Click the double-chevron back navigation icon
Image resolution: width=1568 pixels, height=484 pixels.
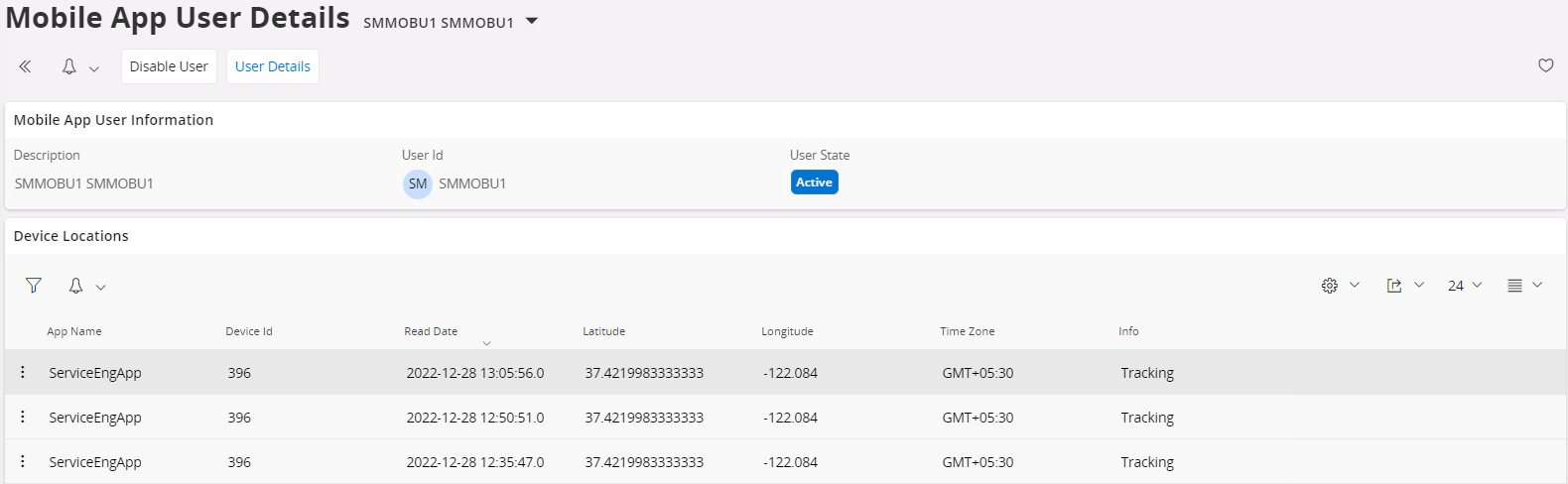click(x=25, y=66)
